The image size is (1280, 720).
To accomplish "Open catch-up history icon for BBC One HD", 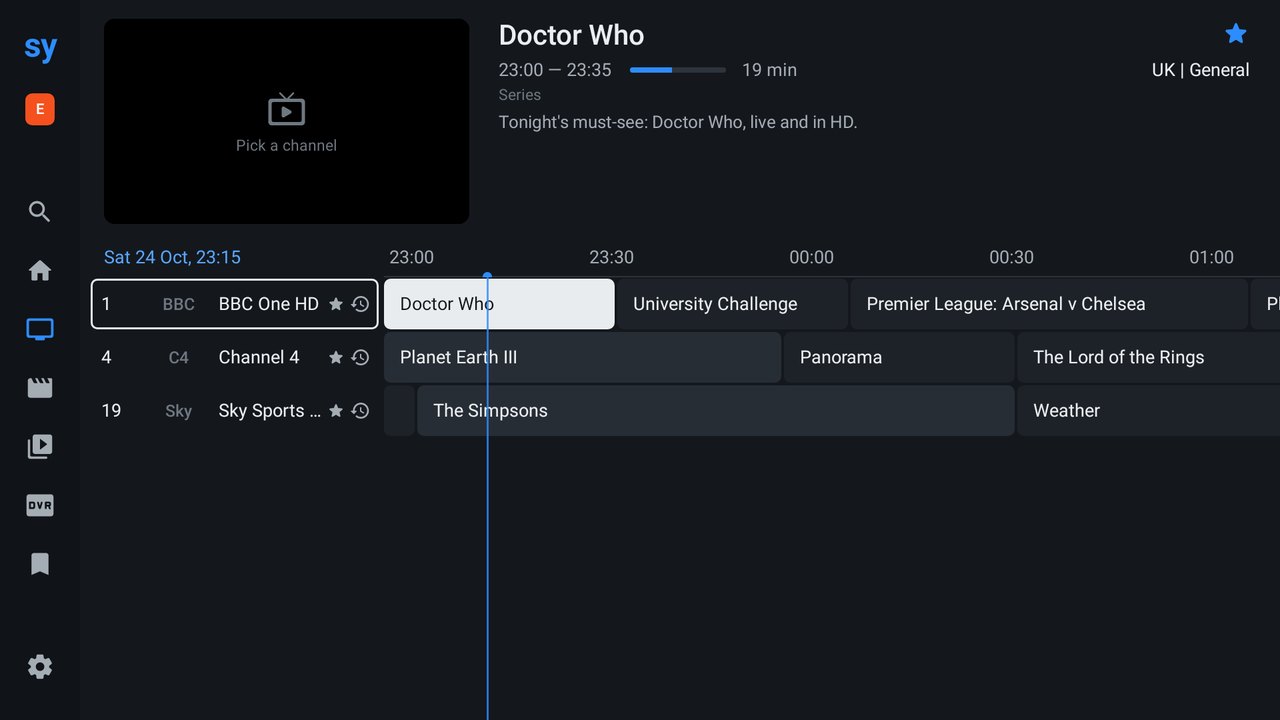I will click(361, 304).
